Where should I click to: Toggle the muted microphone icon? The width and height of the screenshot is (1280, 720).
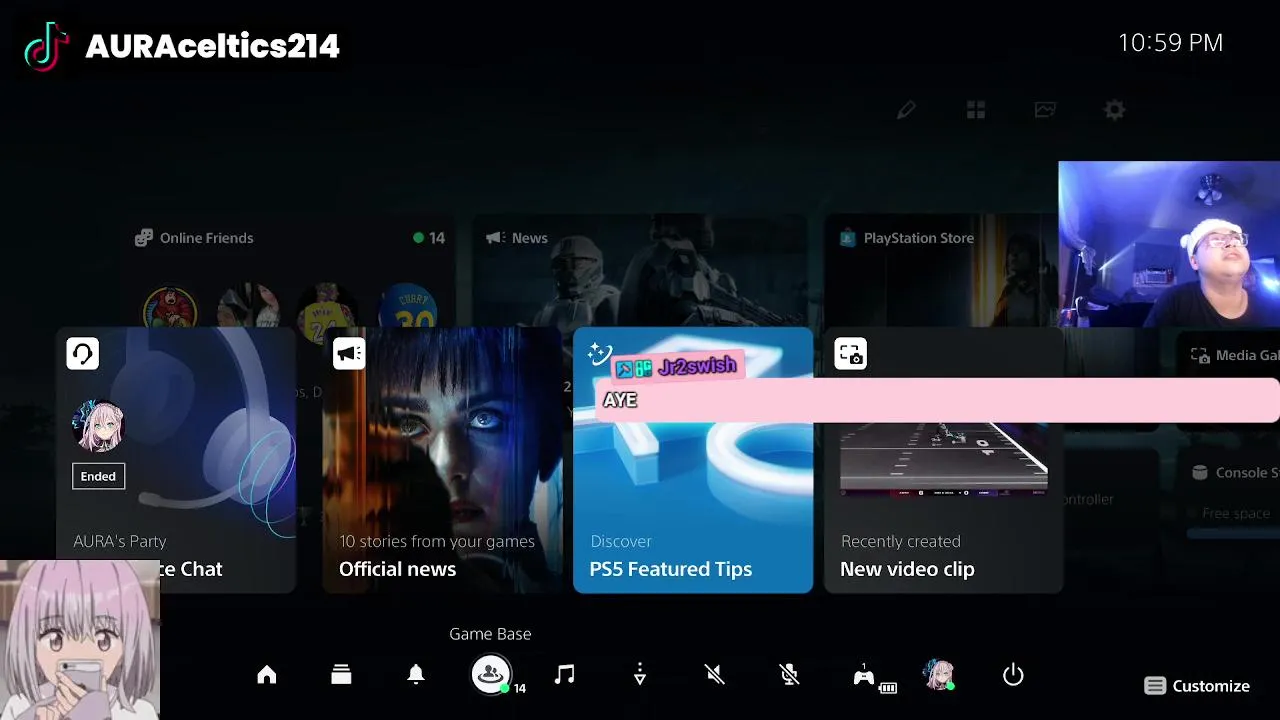point(789,675)
